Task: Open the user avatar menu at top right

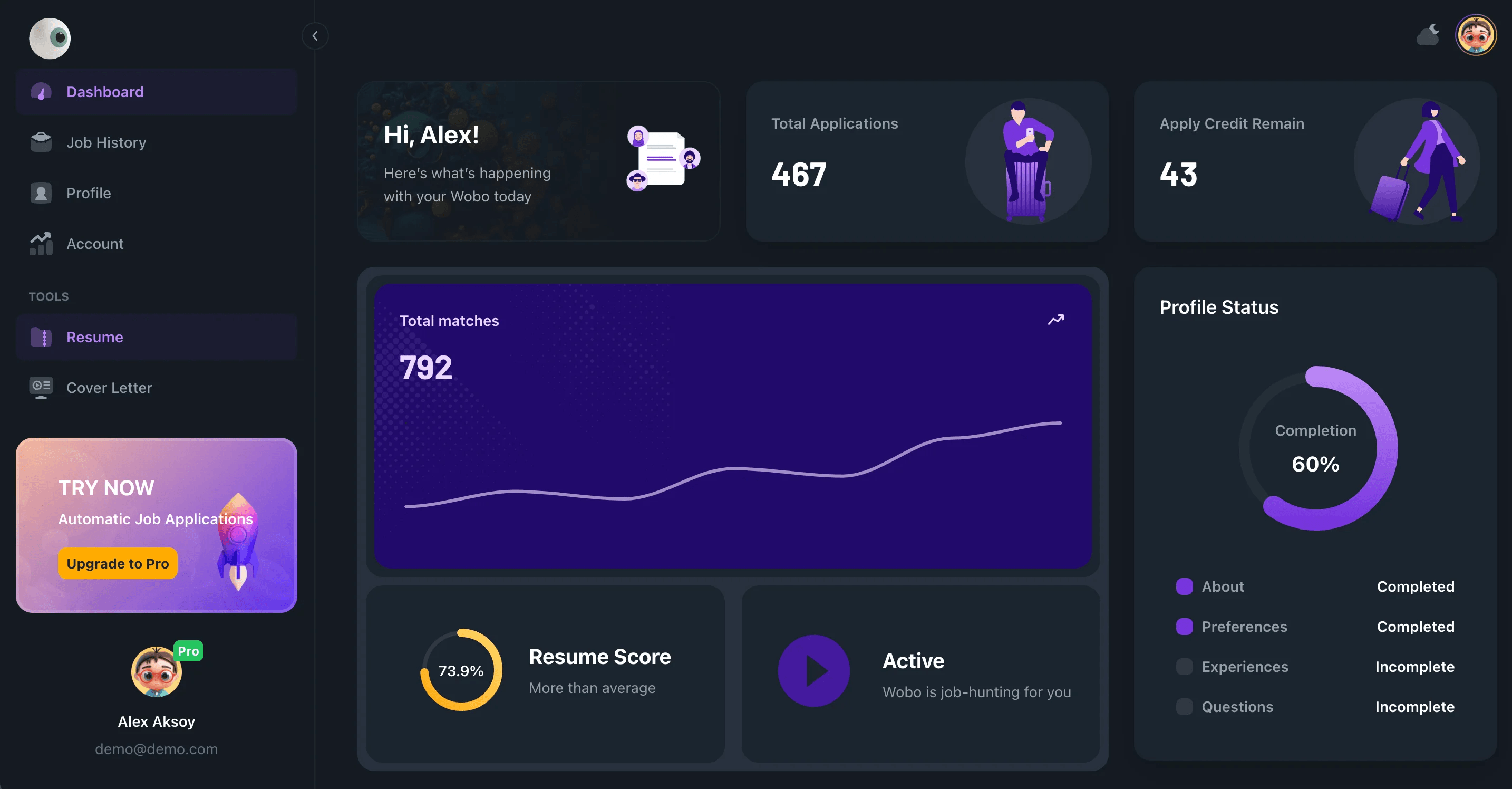Action: (1476, 35)
